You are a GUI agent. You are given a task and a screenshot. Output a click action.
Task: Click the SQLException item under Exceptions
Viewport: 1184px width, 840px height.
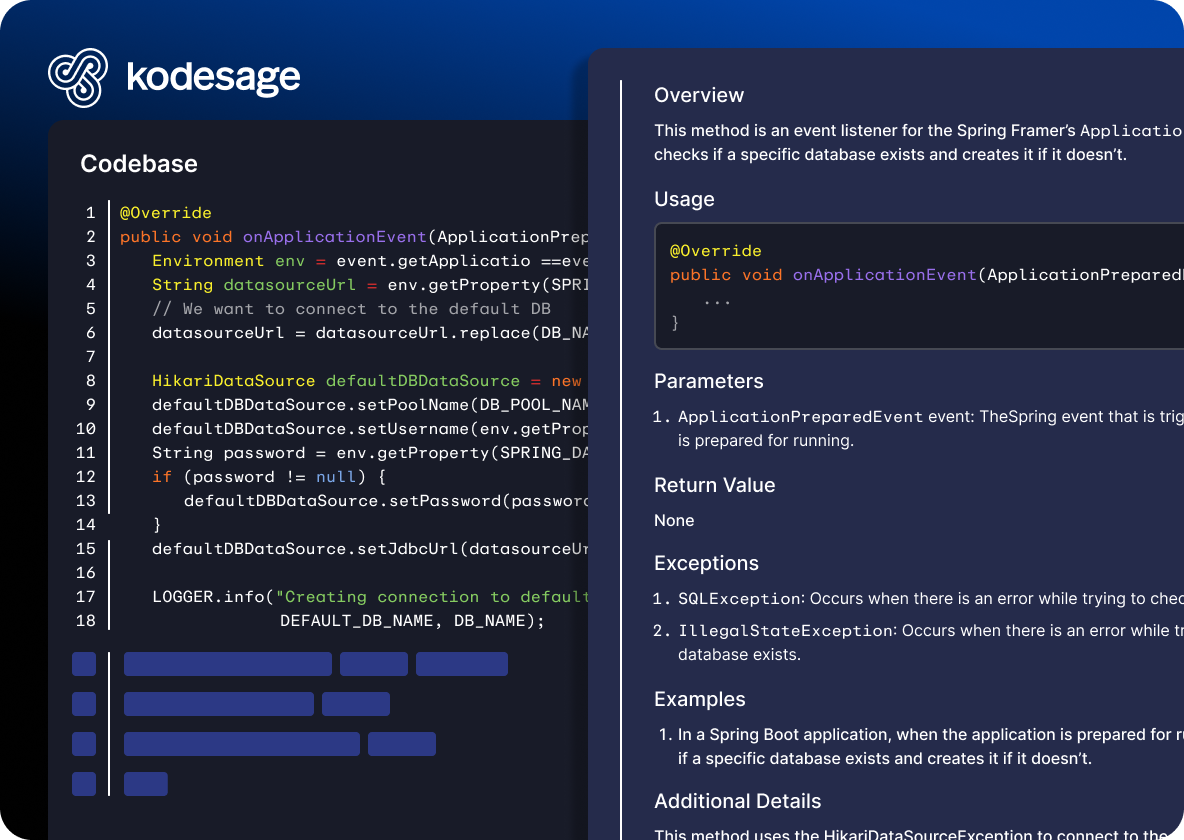click(x=740, y=599)
